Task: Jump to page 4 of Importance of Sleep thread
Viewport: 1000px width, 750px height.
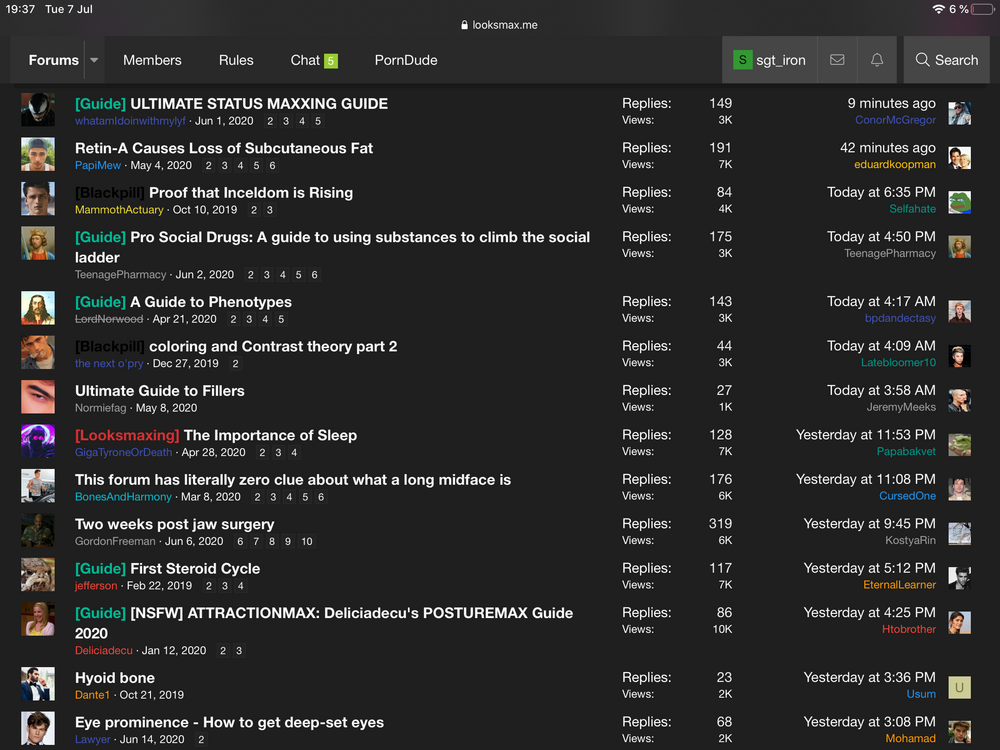Action: coord(293,453)
